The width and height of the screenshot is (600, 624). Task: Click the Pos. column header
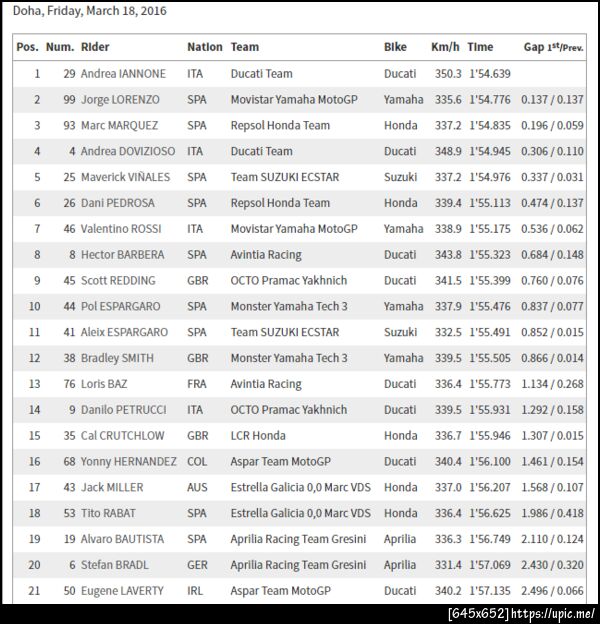click(27, 47)
